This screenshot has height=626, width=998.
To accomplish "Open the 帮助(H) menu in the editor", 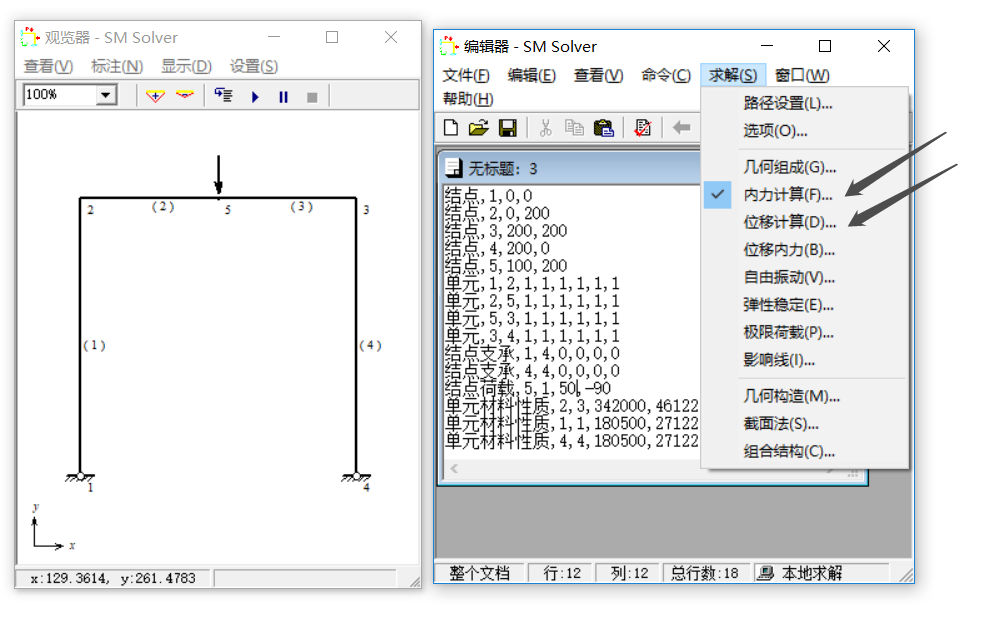I will point(468,99).
